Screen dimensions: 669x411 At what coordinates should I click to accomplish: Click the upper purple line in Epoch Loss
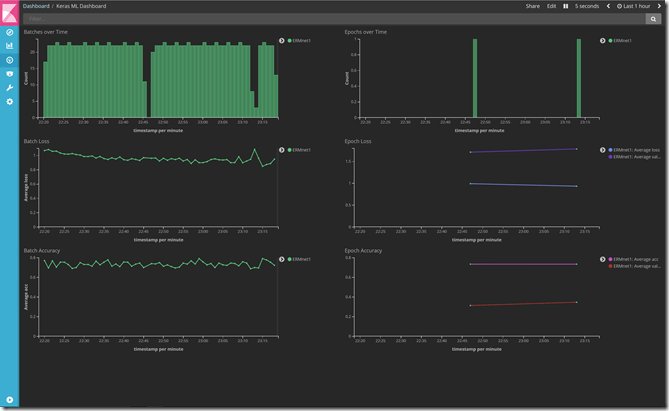coord(524,150)
